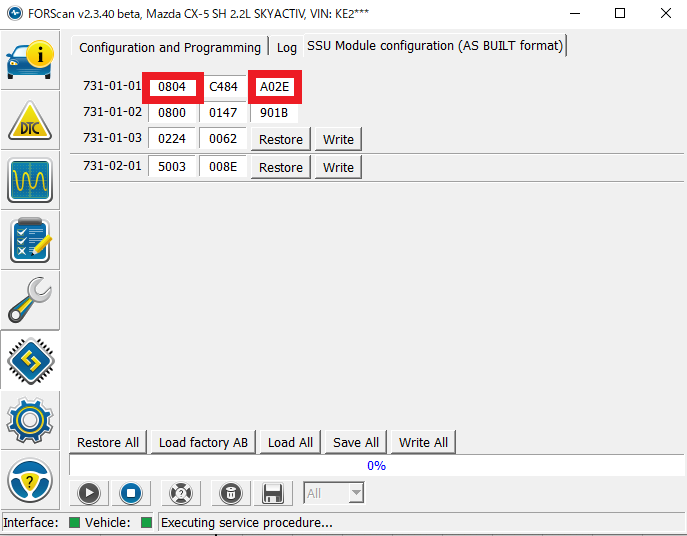Minimize the FORScan window
The image size is (687, 536).
point(575,14)
